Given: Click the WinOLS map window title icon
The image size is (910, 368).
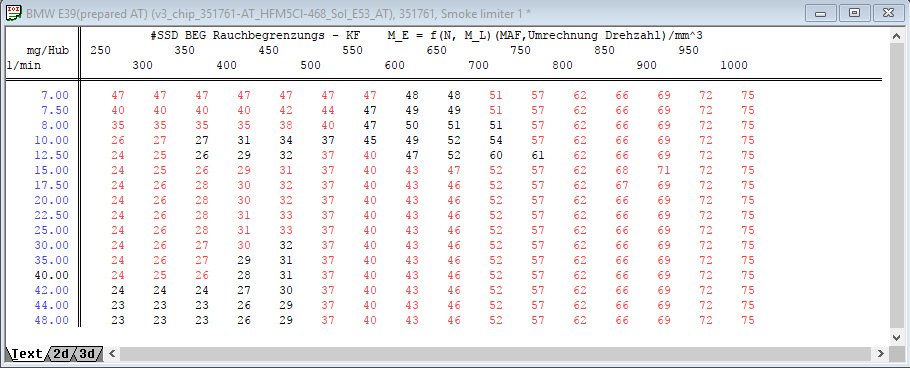Looking at the screenshot, I should 13,13.
